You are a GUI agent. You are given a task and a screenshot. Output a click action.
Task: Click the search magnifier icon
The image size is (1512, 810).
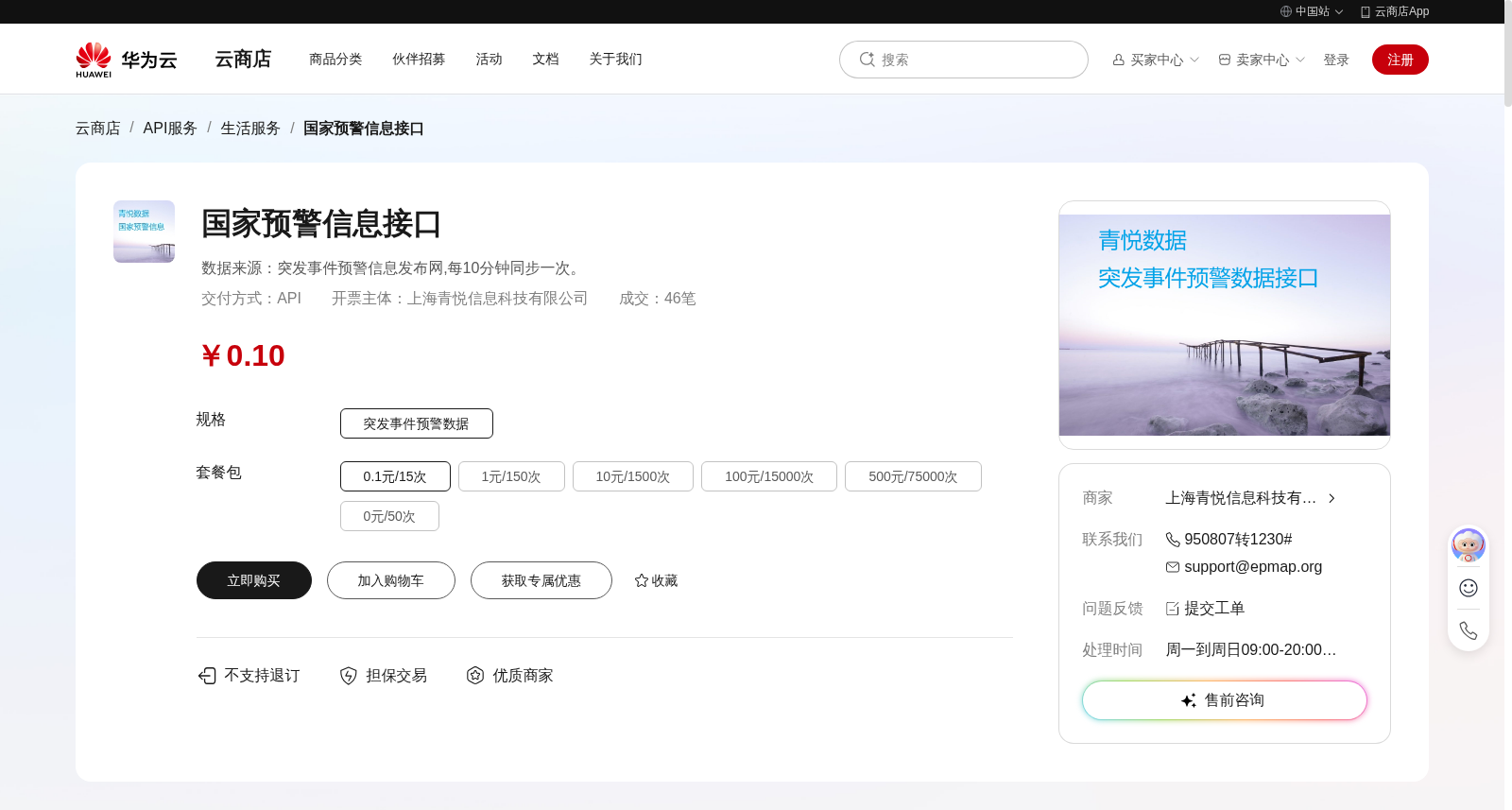coord(867,60)
